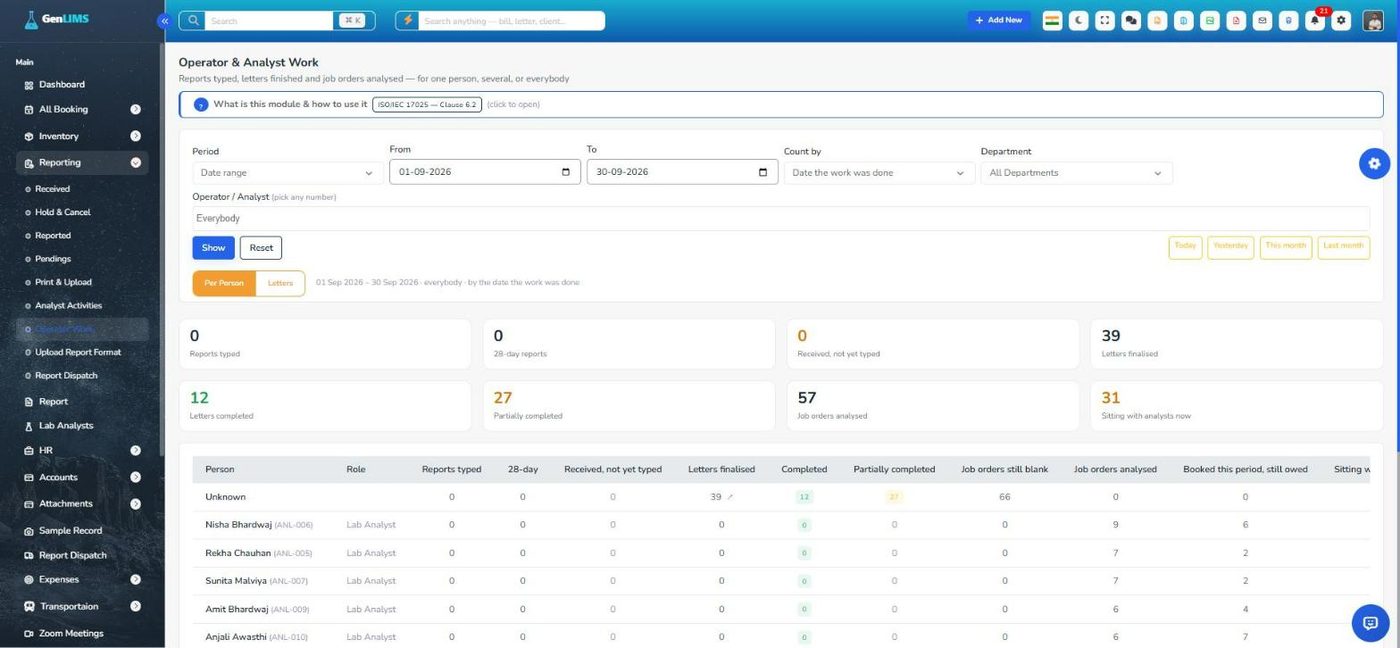Focus the main Search box
Viewport: 1400px width, 648px height.
pyautogui.click(x=270, y=20)
